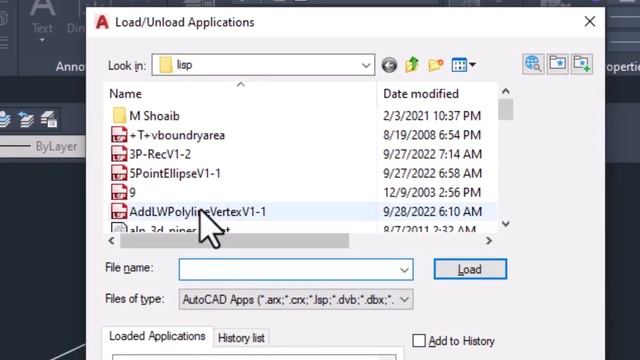This screenshot has width=640, height=360.
Task: Click the LSP icon beside 5PointEllipseV1-1
Action: click(x=119, y=173)
